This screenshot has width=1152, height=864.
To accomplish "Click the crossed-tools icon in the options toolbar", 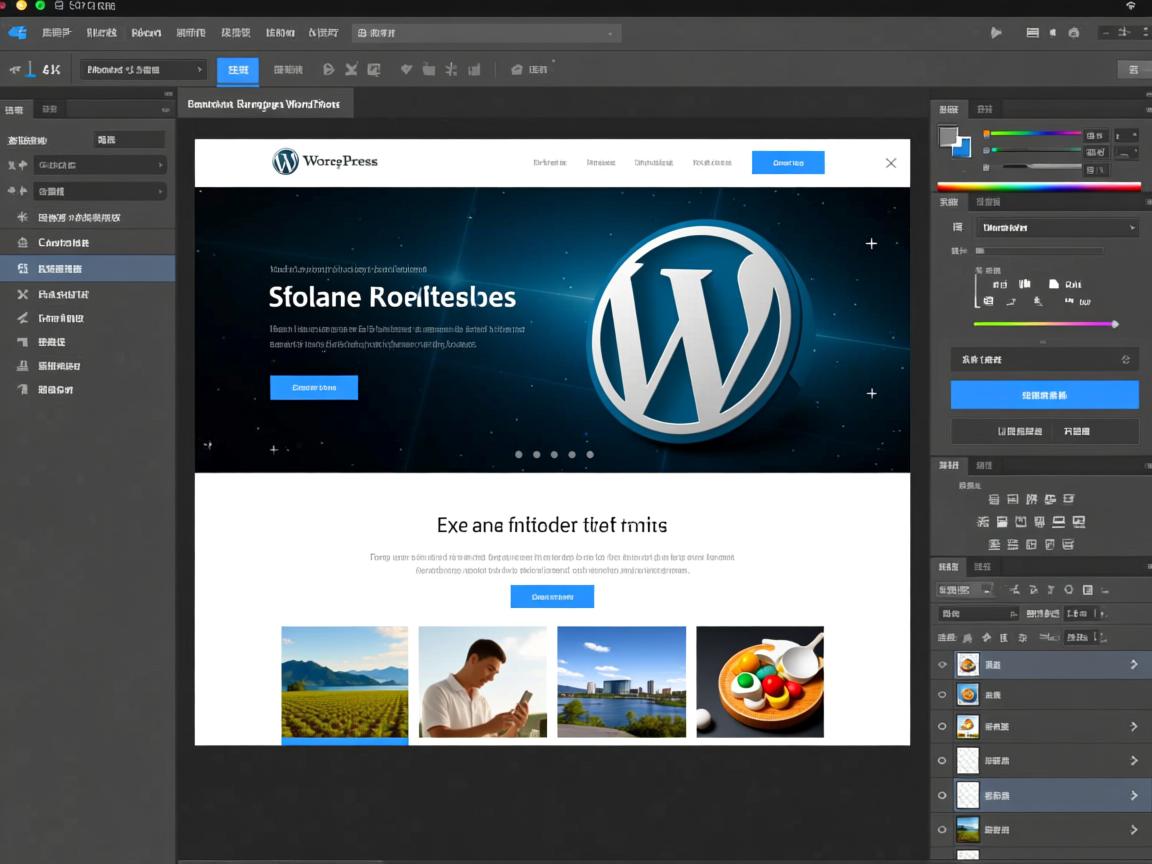I will [351, 70].
